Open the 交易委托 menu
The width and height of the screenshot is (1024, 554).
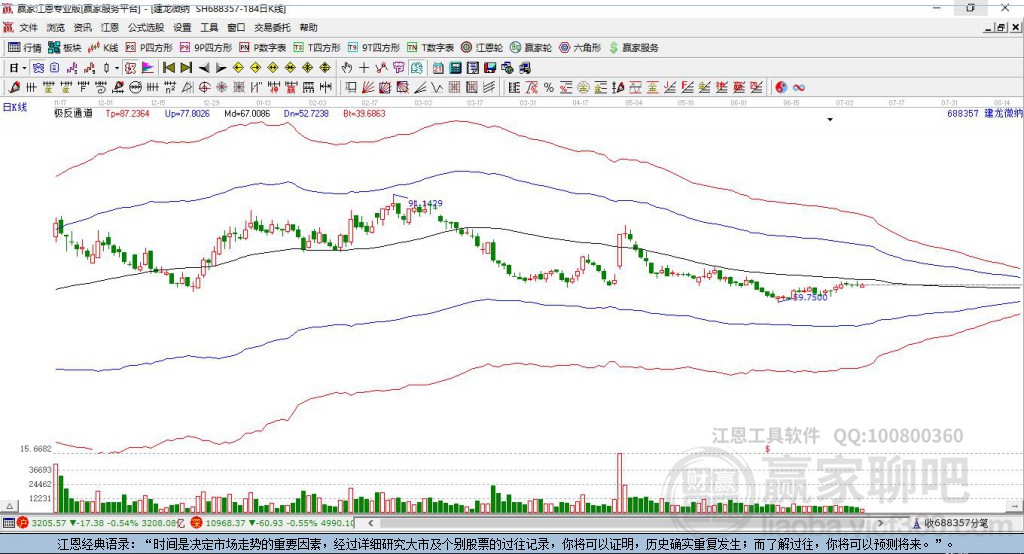[x=272, y=27]
